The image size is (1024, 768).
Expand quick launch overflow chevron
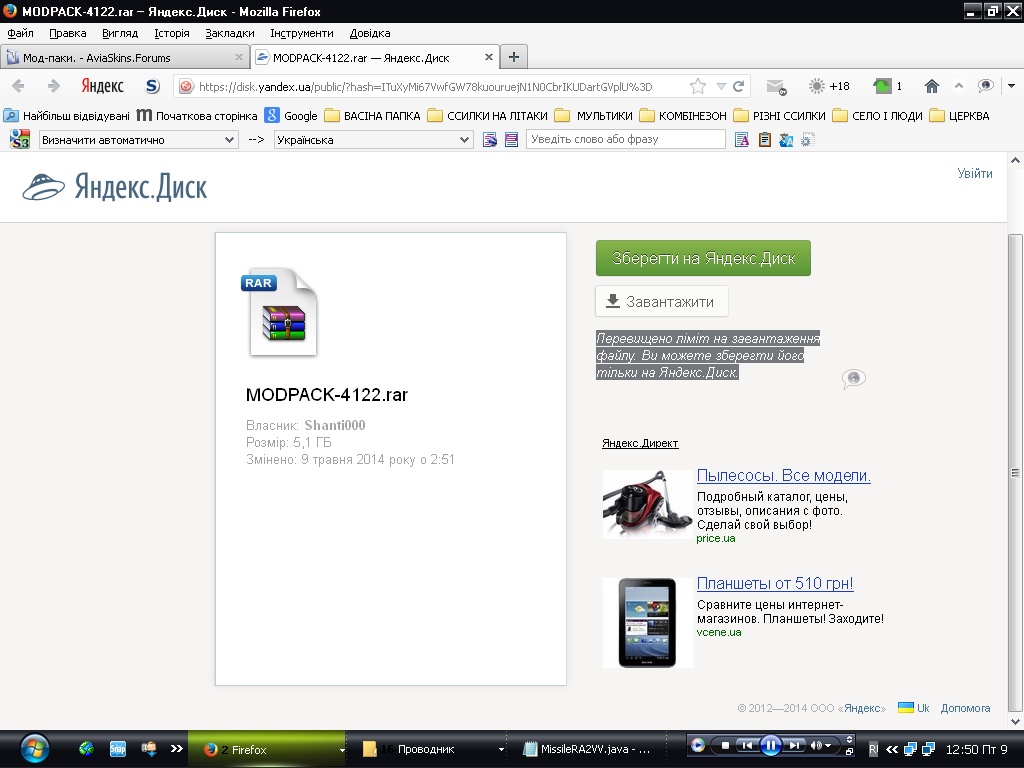coord(176,748)
